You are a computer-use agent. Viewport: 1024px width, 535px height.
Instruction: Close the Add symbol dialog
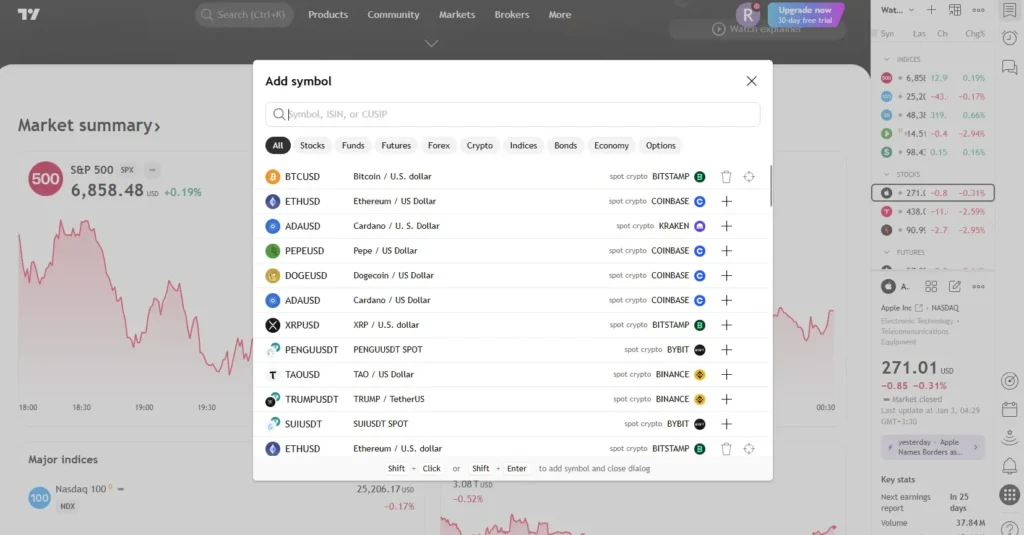(x=751, y=81)
